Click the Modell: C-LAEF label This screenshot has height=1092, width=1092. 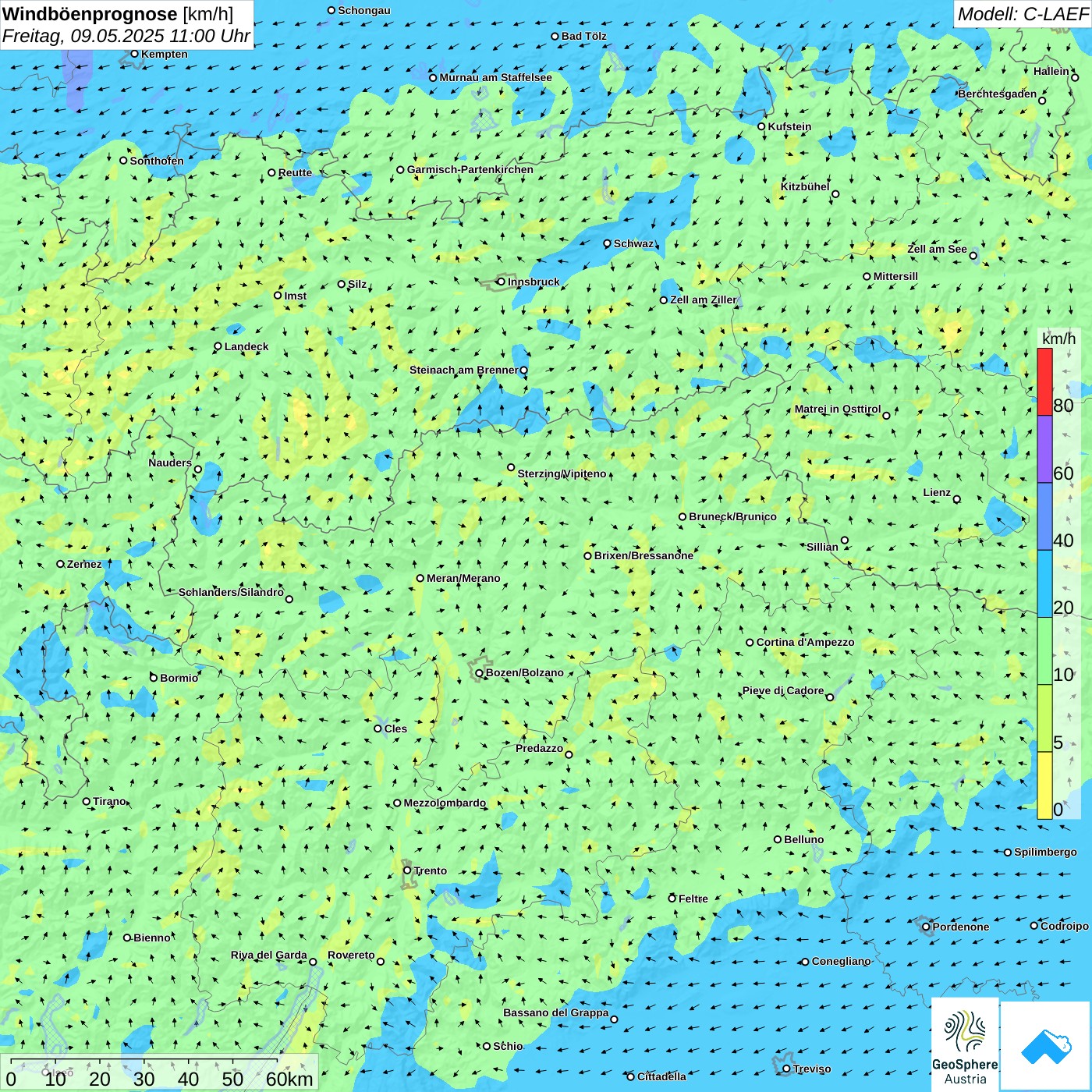(1022, 14)
